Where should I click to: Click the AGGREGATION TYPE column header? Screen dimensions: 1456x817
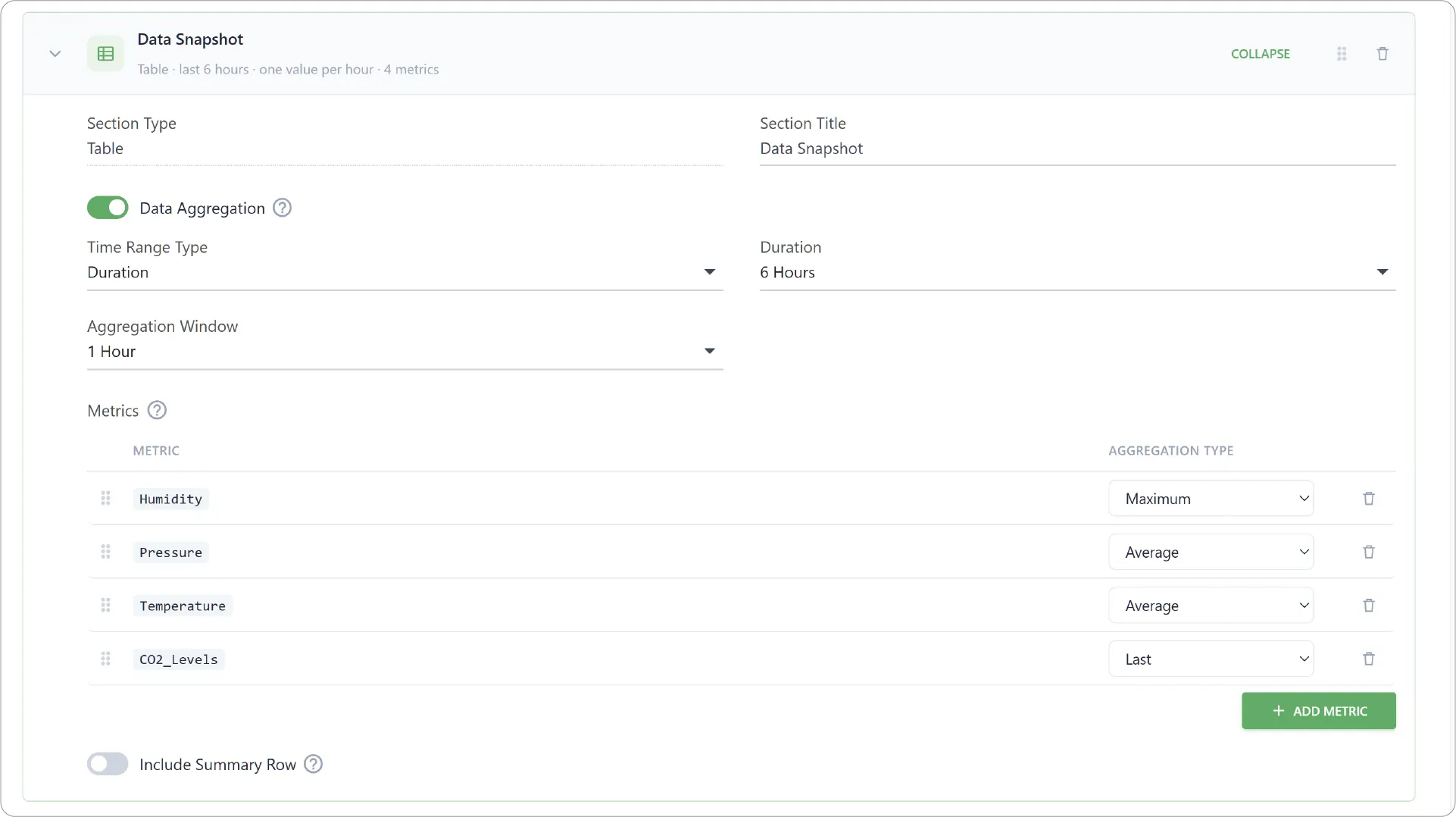(x=1170, y=450)
